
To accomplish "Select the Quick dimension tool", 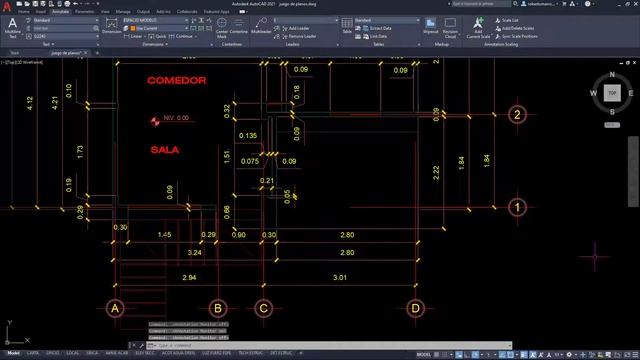I will (158, 36).
